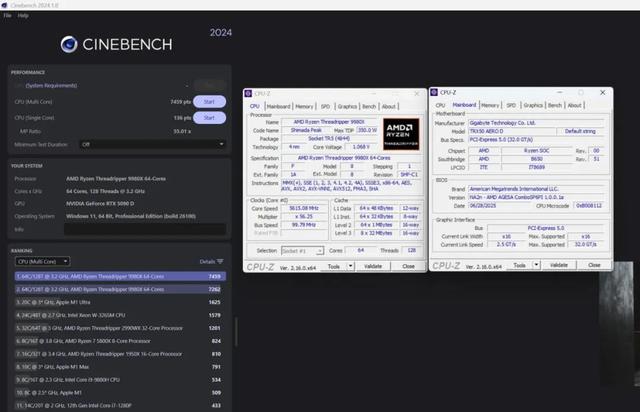Switch to CPU tab in left CPU-Z window
Screen dimensions: 640x412
(x=255, y=106)
